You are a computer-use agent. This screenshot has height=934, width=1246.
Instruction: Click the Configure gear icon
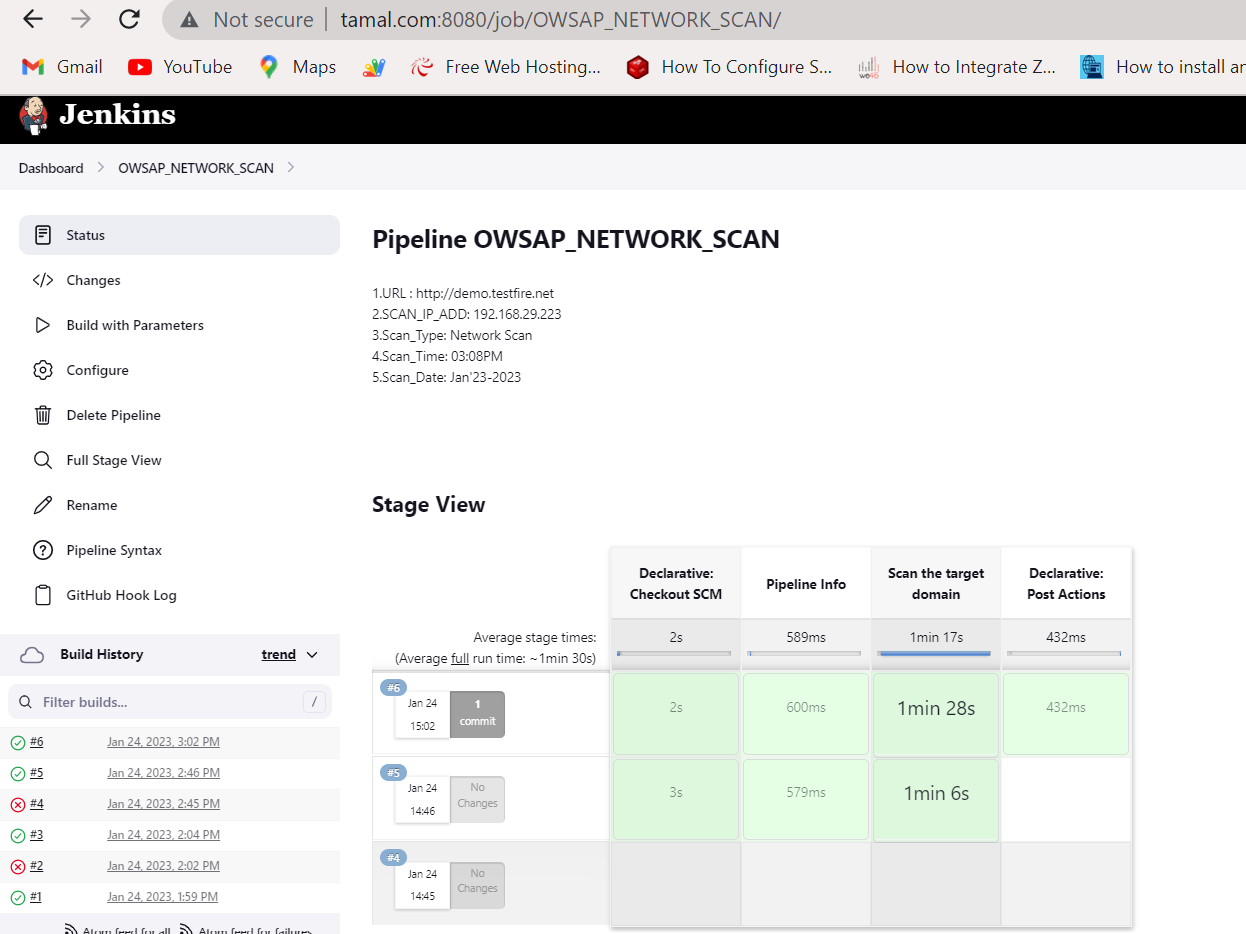click(42, 370)
